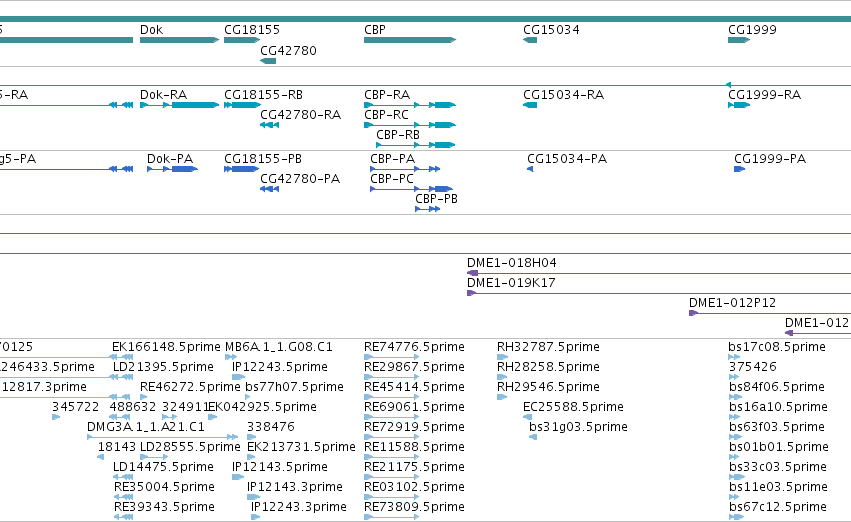Click RE39343.5prime EST label
Image resolution: width=851 pixels, height=522 pixels.
click(x=164, y=507)
